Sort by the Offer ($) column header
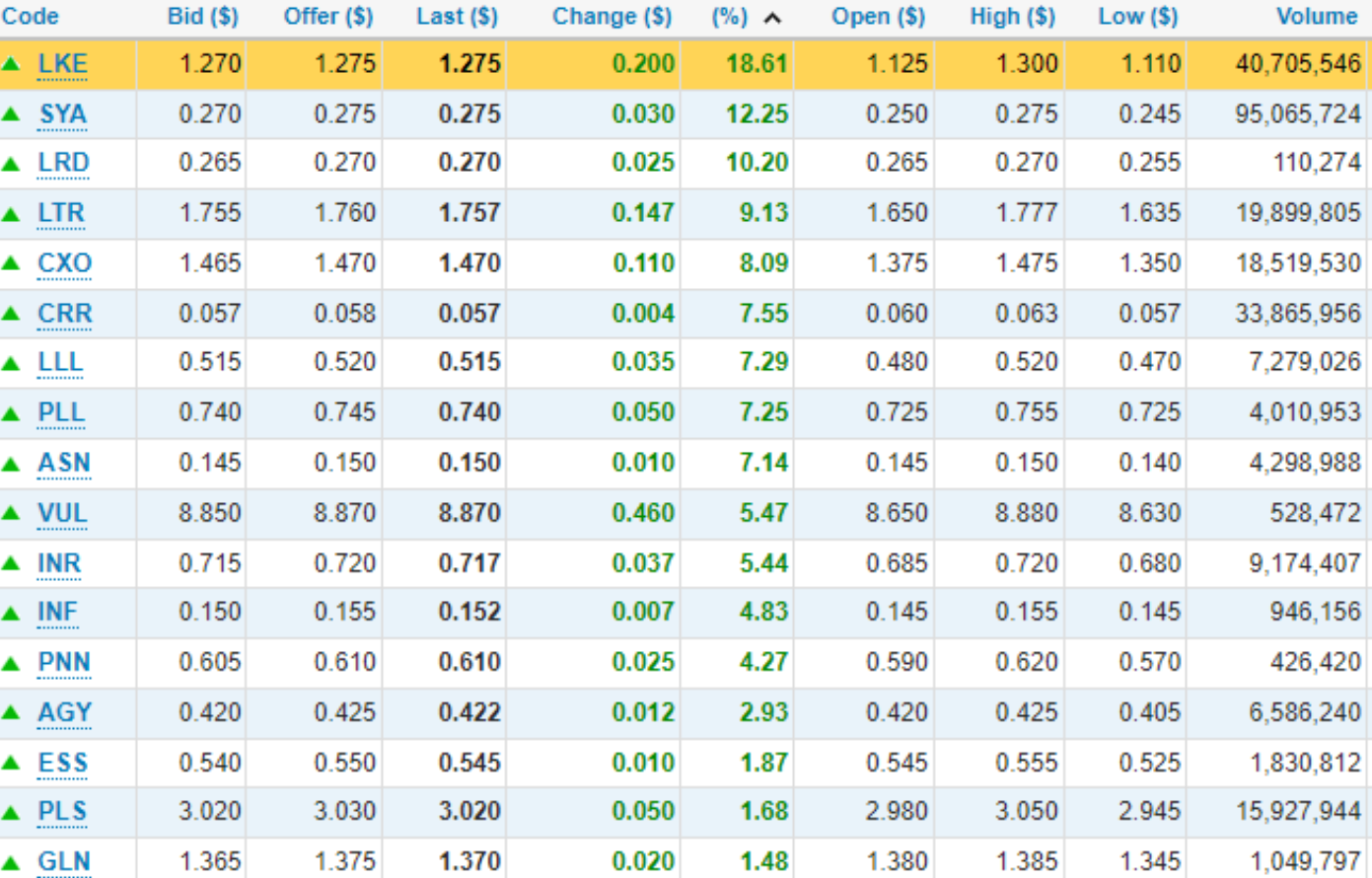The height and width of the screenshot is (878, 1372). tap(328, 17)
